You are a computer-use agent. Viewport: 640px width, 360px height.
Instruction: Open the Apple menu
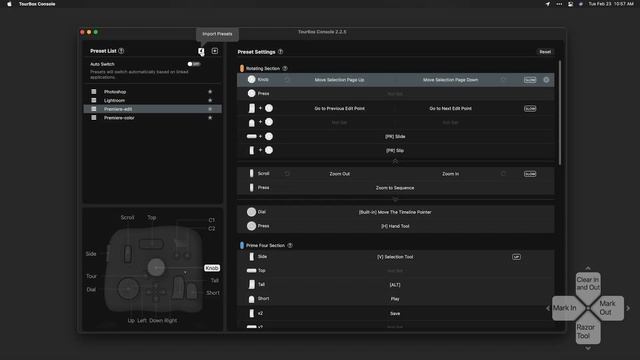(x=9, y=4)
